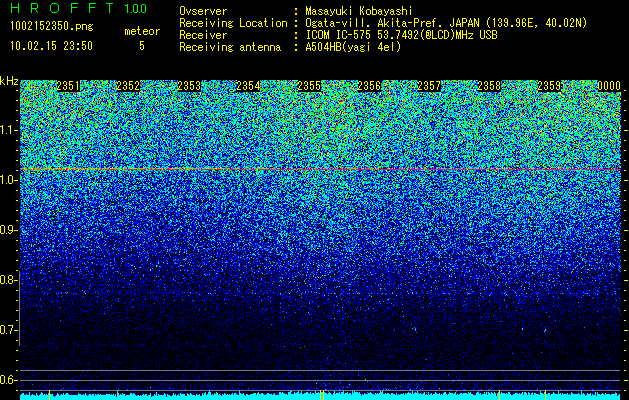
Task: Click the 2352 time marker
Action: 128,86
